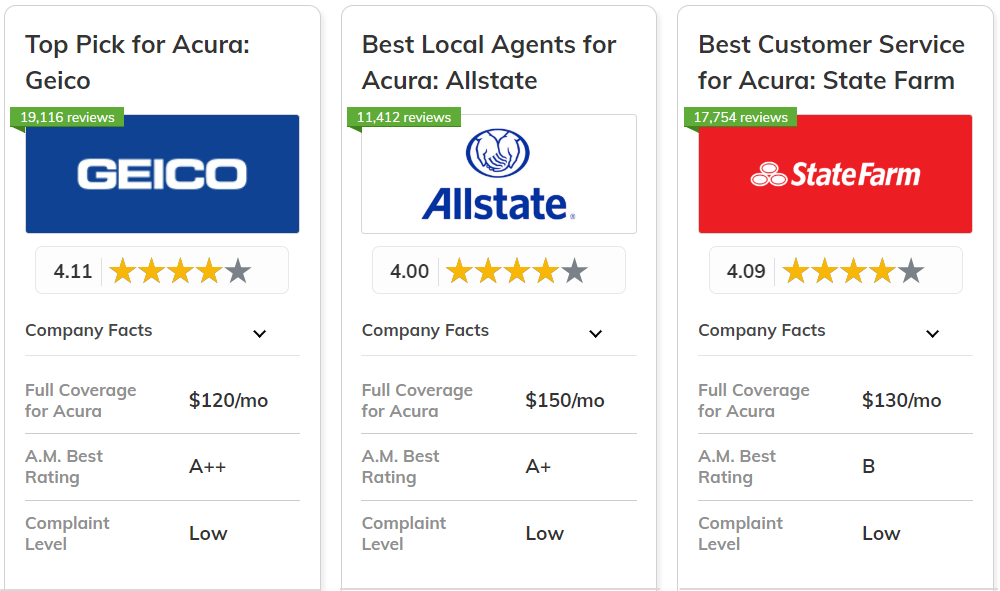Viewport: 1000px width, 591px height.
Task: Click the fifth gray star in Geico rating
Action: 238,271
